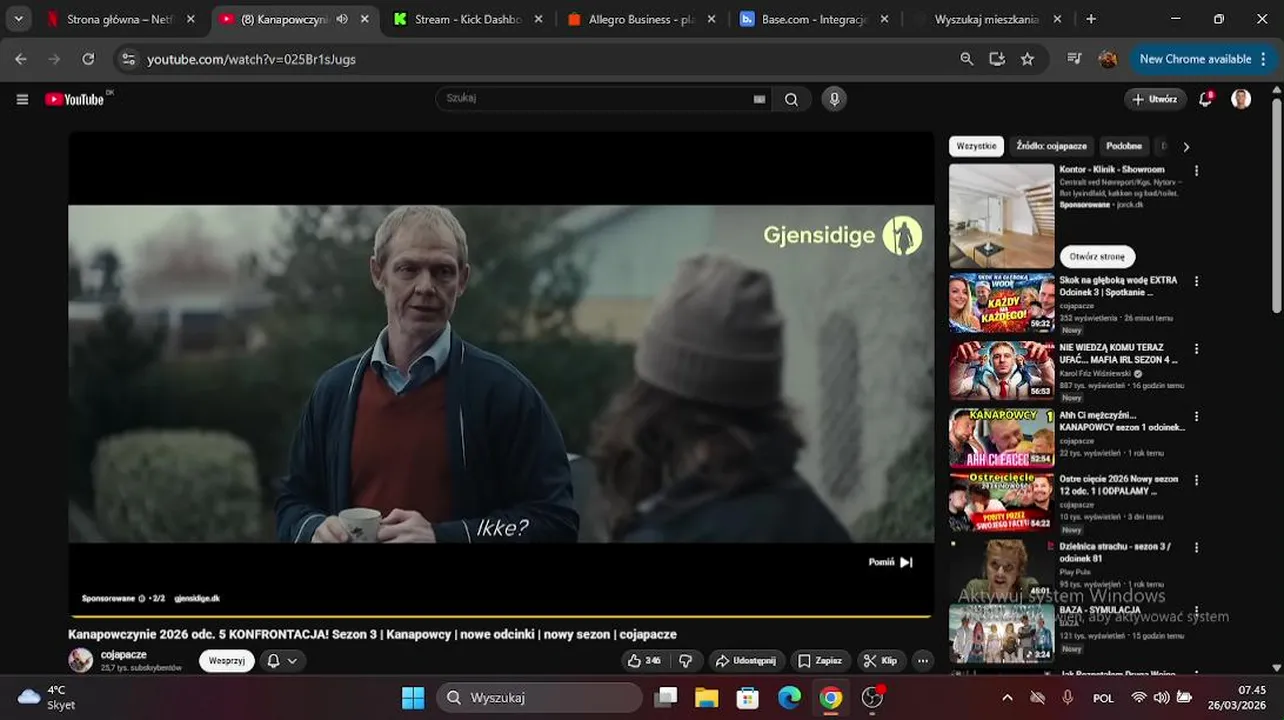The width and height of the screenshot is (1284, 720).
Task: Open the on-screen keyboard icon in search box
Action: point(759,99)
